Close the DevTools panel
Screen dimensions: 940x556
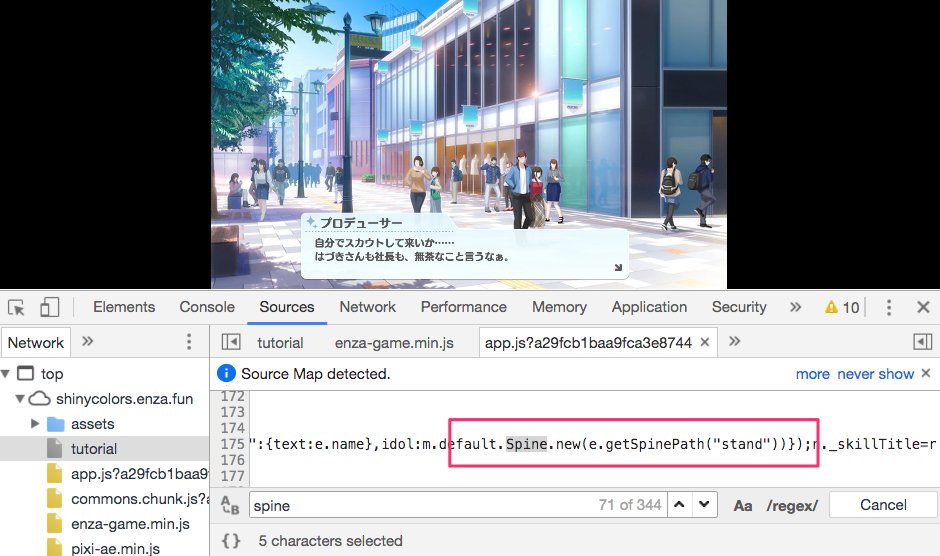(923, 308)
